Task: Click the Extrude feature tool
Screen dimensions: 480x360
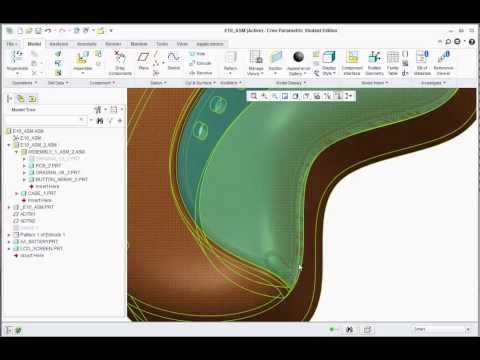Action: 200,63
